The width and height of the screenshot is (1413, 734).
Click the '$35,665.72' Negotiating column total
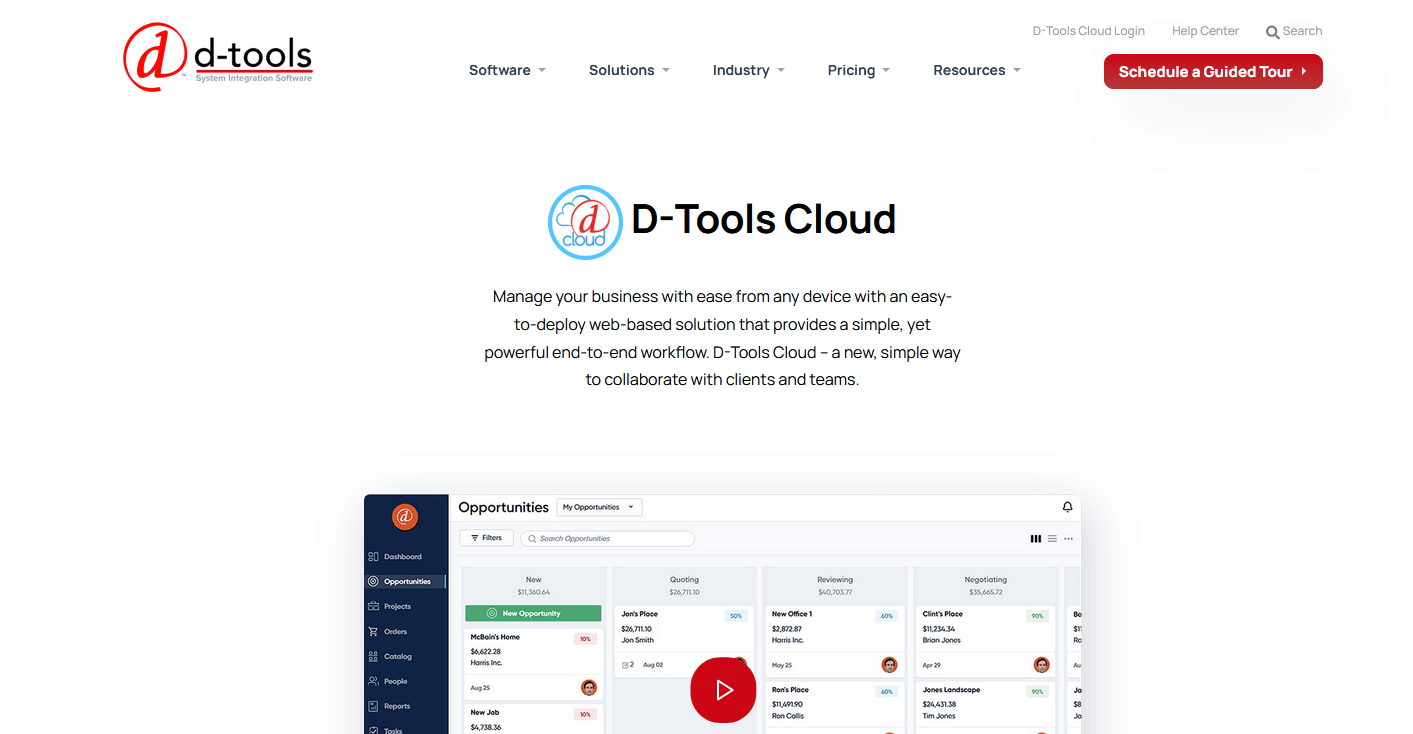tap(986, 592)
